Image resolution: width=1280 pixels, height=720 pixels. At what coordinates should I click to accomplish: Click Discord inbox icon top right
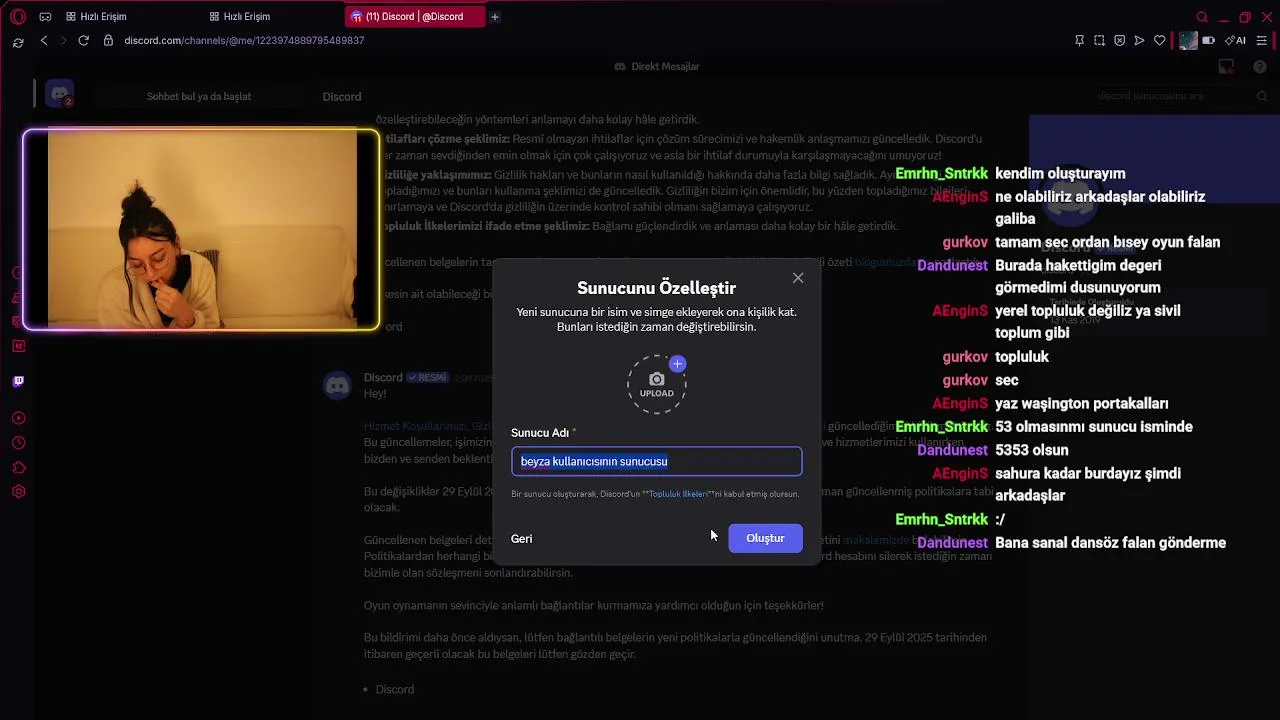click(x=1226, y=67)
